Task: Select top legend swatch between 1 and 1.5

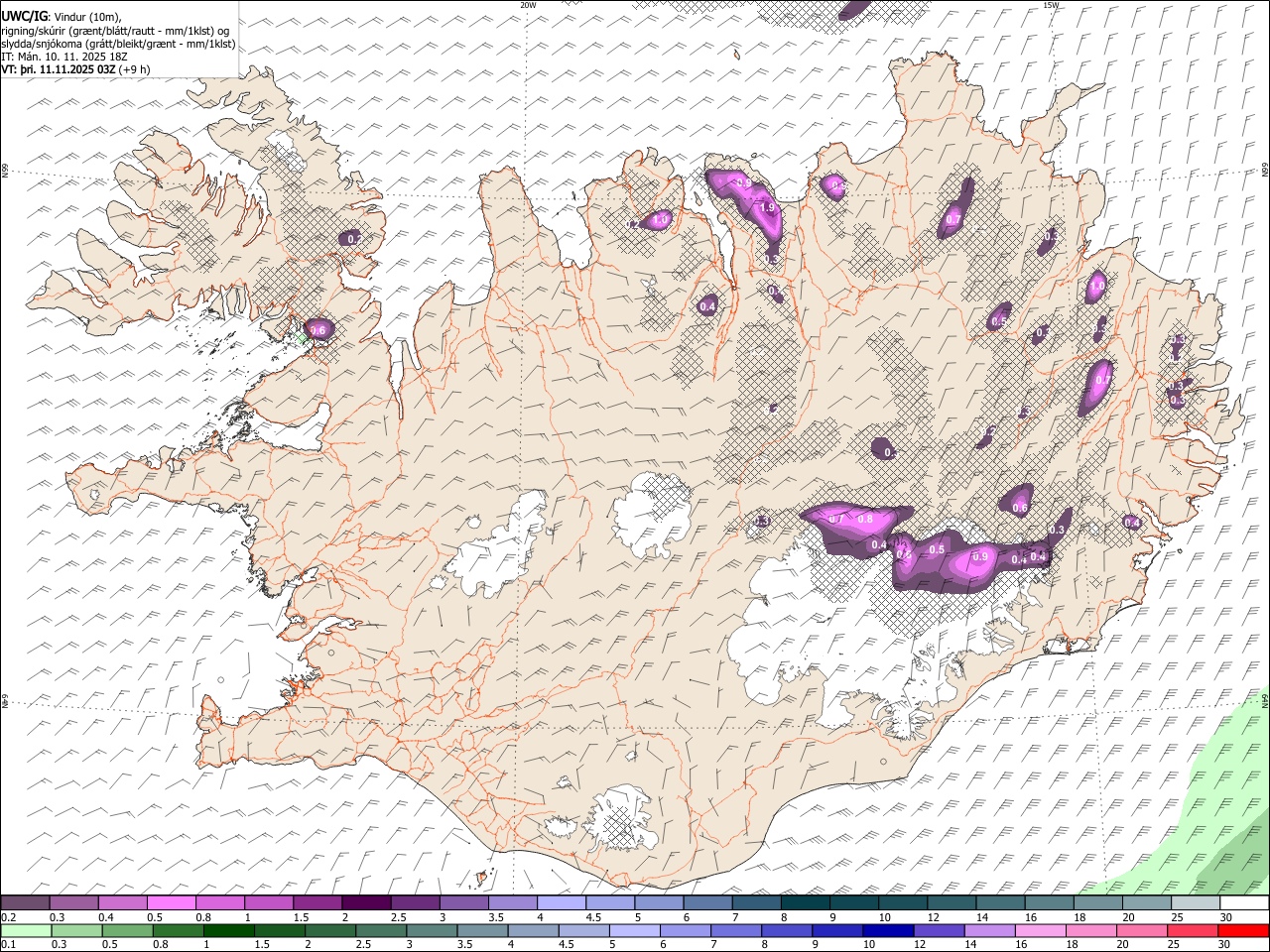Action: [268, 903]
